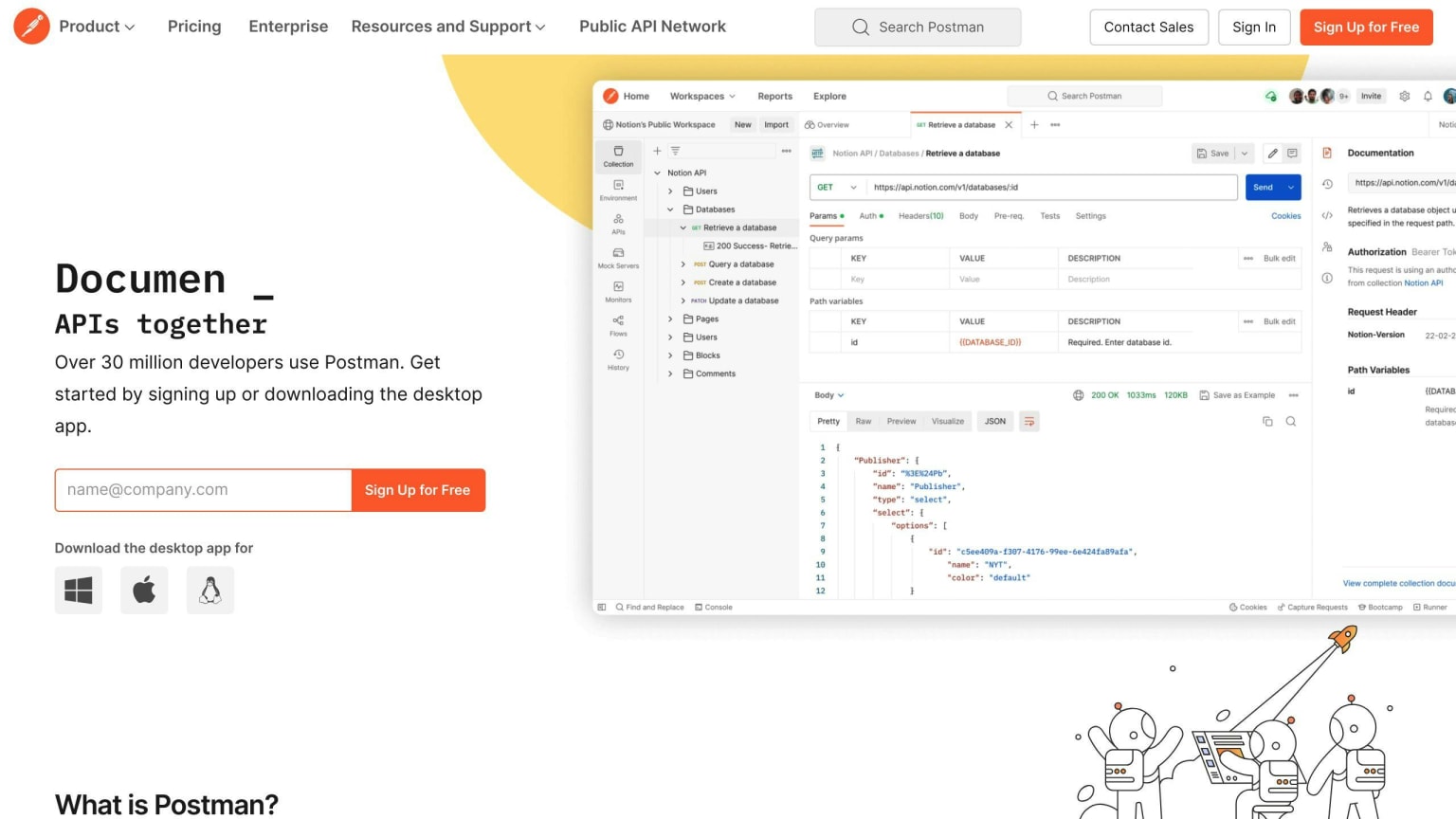Click Home in the app screenshot
This screenshot has height=819, width=1456.
pos(636,96)
